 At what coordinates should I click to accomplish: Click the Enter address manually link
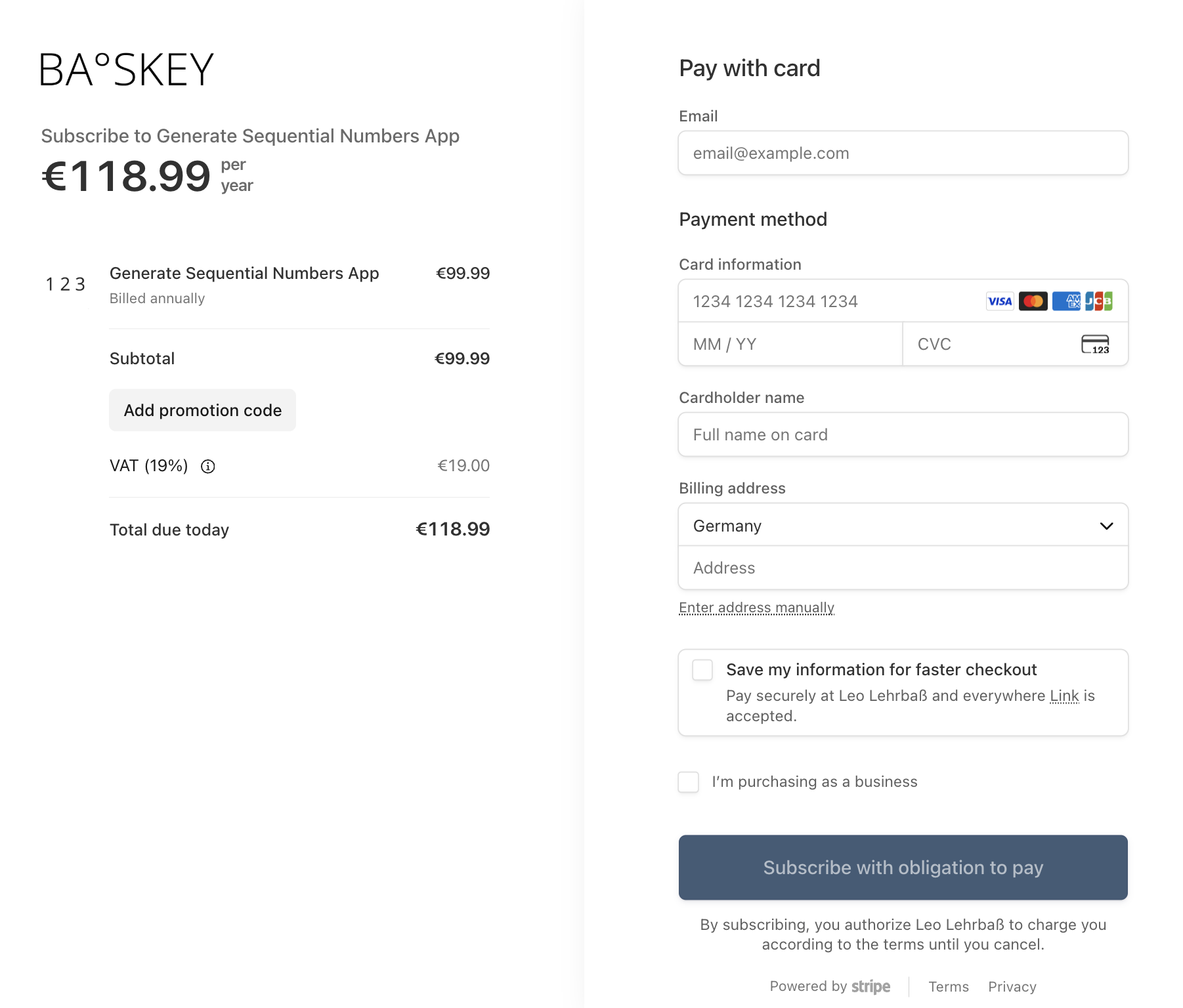coord(756,608)
